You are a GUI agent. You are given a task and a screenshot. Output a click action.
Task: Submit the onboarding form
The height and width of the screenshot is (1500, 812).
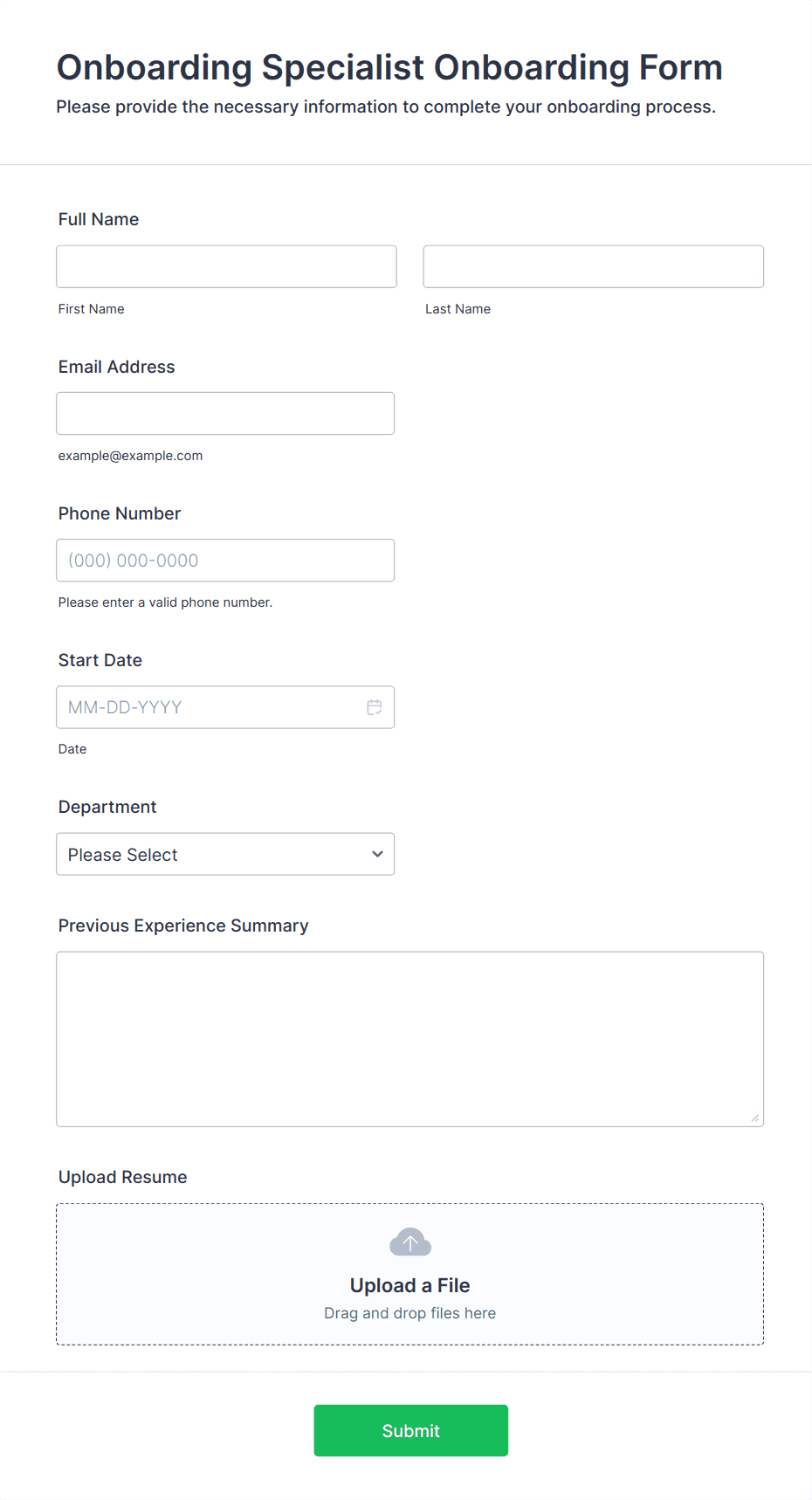411,1430
